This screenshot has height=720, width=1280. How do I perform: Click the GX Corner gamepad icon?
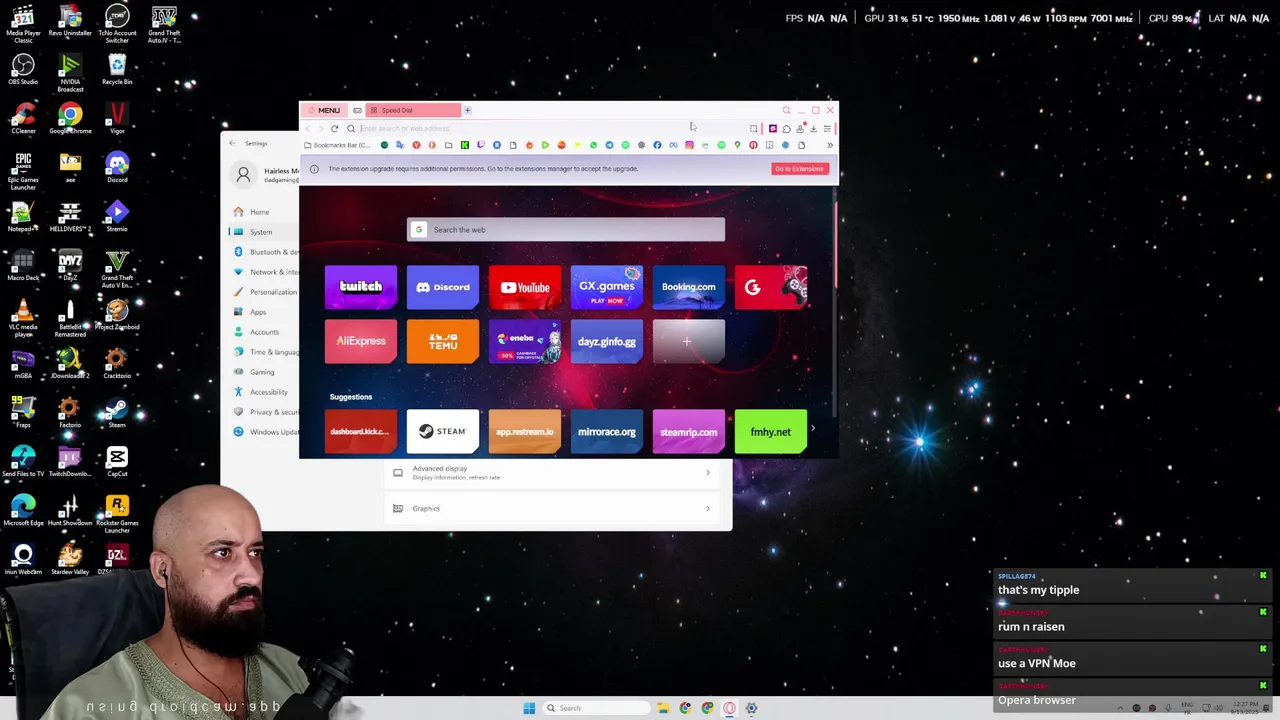click(x=357, y=110)
